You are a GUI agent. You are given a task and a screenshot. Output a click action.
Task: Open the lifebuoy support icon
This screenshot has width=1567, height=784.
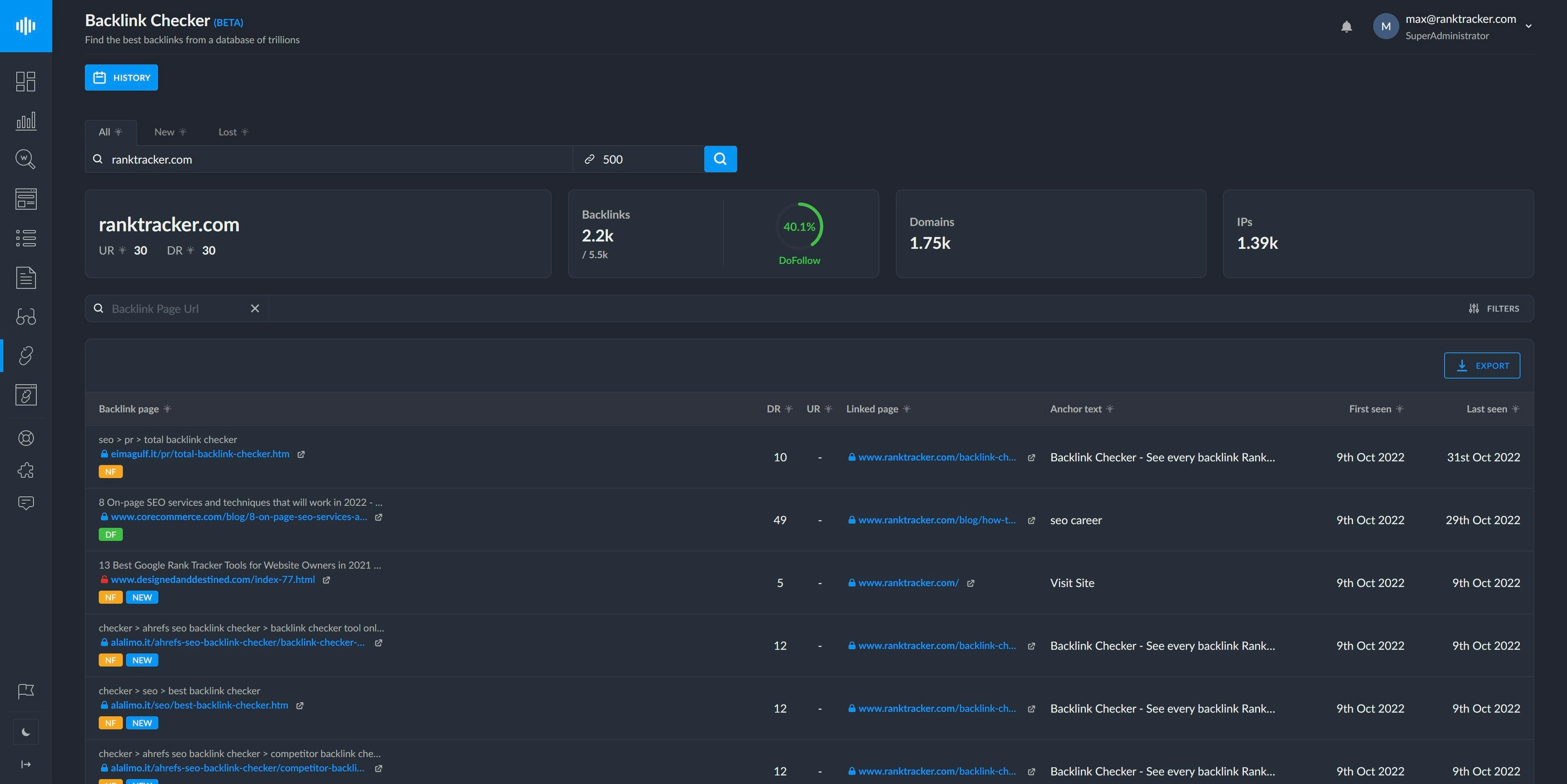pos(26,438)
